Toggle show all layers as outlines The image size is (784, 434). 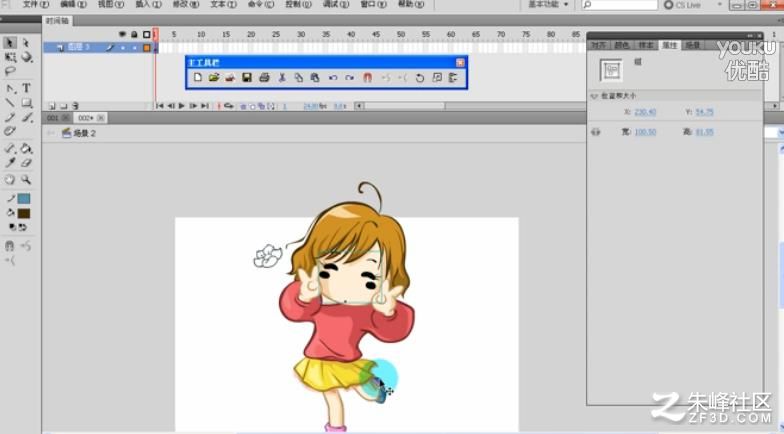click(146, 34)
